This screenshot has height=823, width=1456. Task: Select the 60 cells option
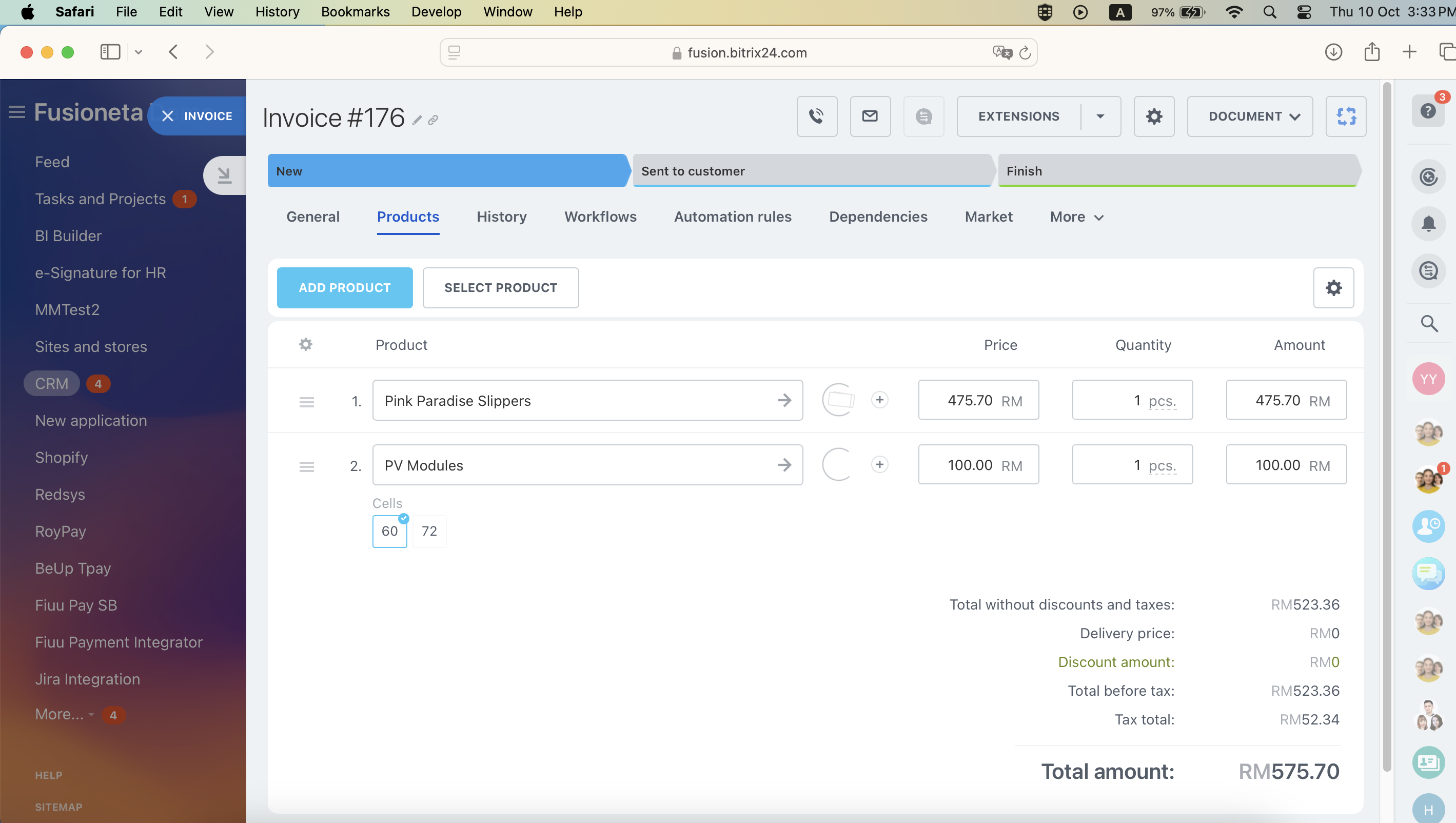pyautogui.click(x=389, y=532)
